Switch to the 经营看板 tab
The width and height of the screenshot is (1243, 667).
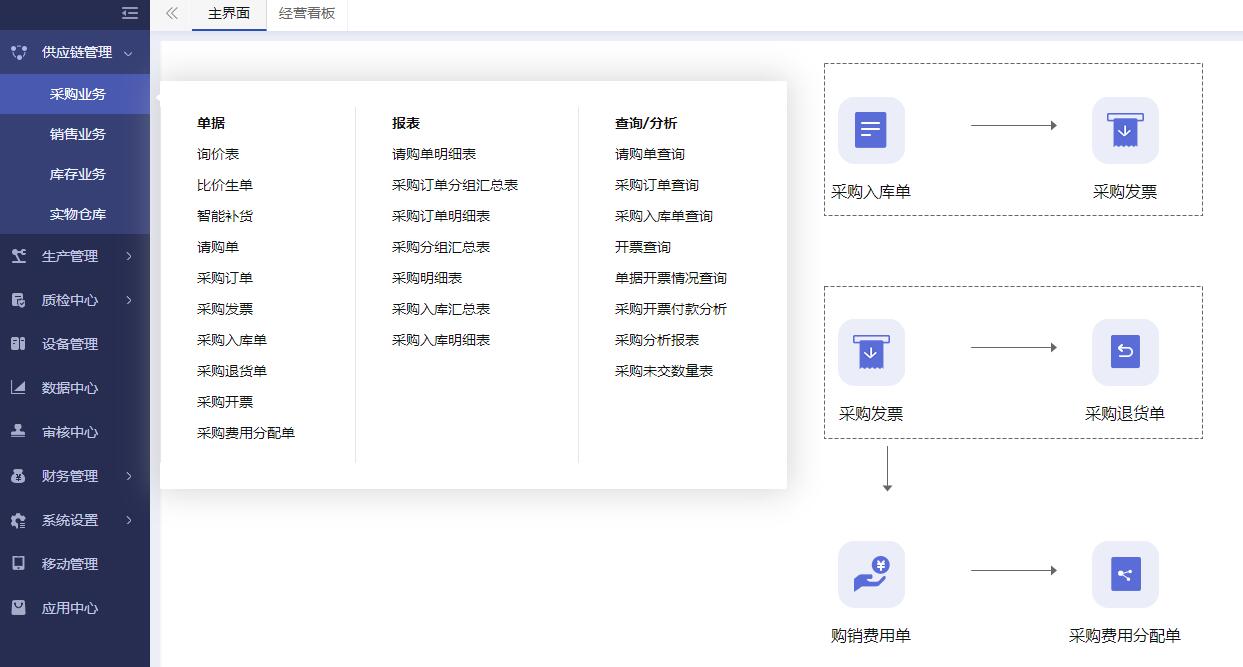[x=307, y=14]
